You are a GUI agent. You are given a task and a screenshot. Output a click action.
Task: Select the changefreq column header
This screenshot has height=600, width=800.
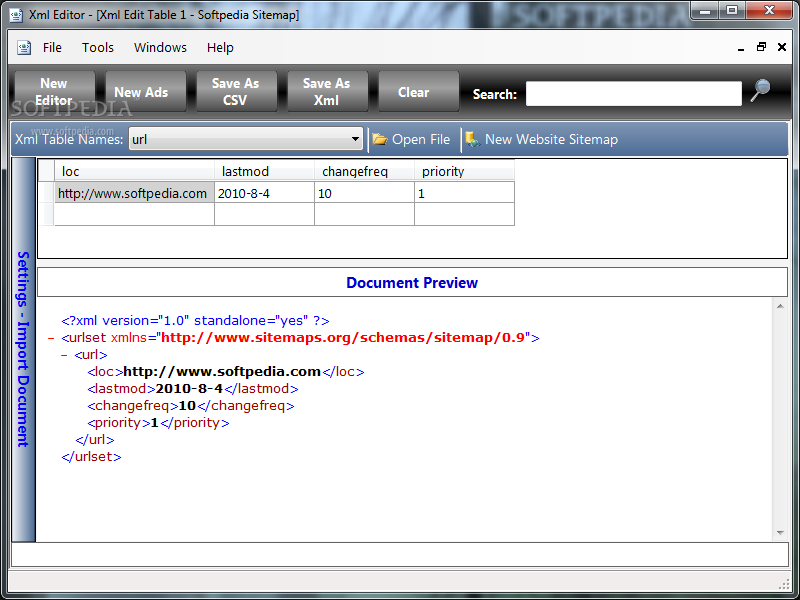click(x=364, y=171)
